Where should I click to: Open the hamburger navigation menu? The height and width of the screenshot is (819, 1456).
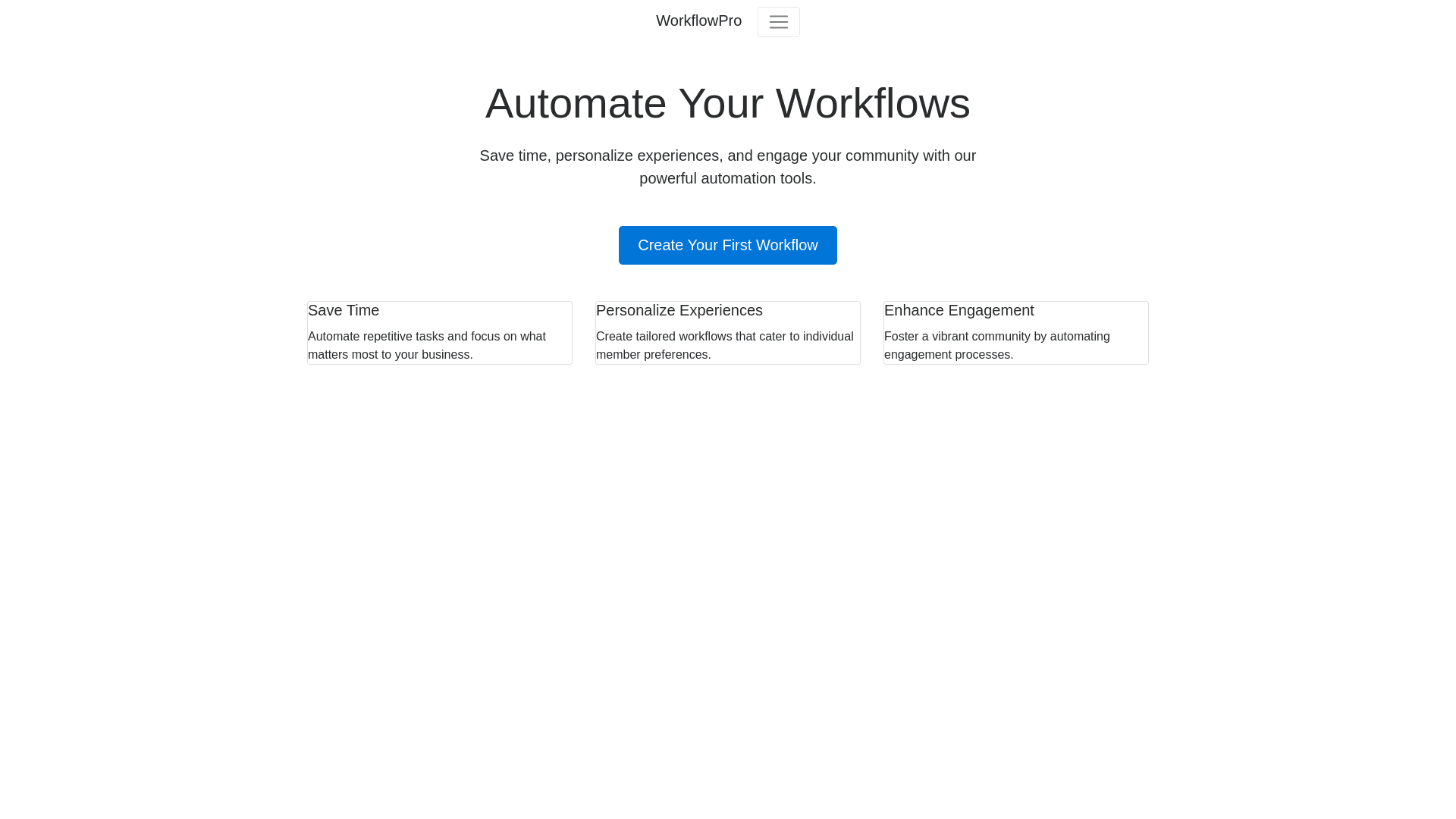coord(778,22)
